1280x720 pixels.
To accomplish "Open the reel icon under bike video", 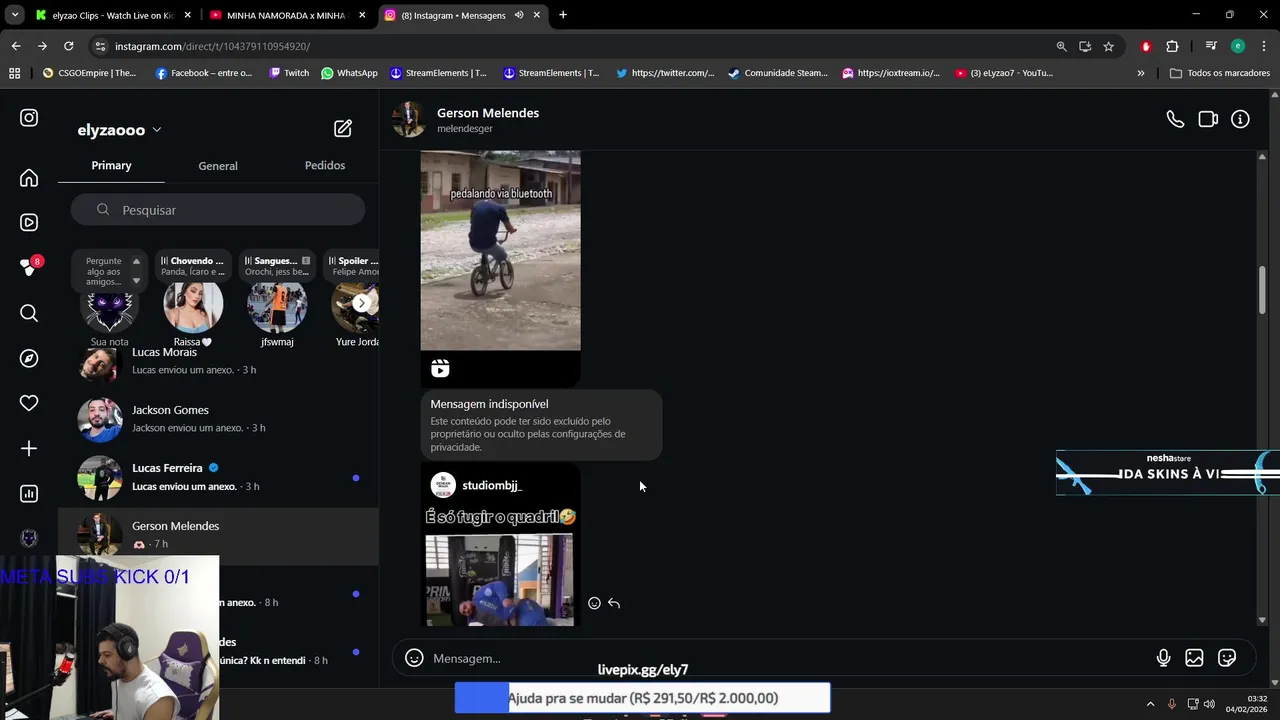I will 440,369.
